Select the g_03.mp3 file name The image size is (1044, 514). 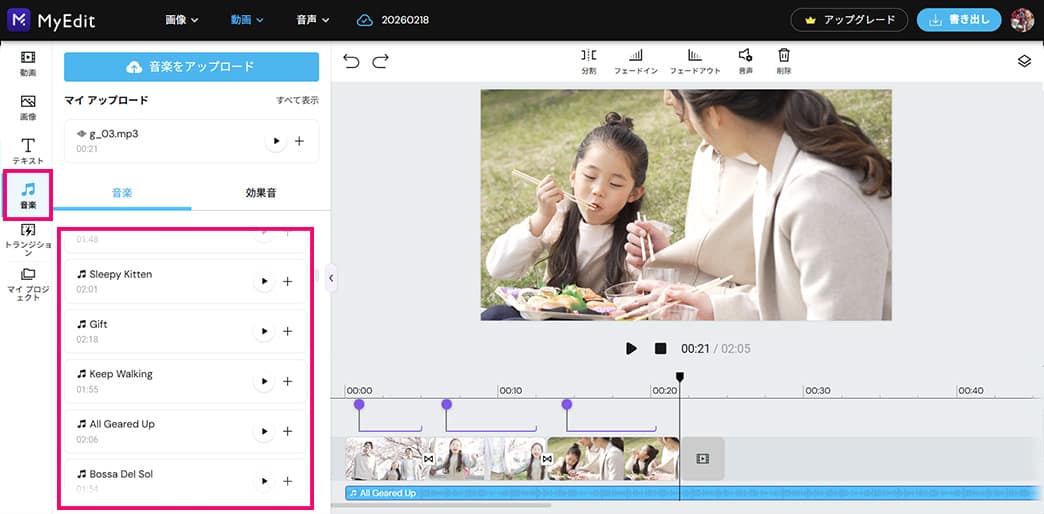[114, 134]
